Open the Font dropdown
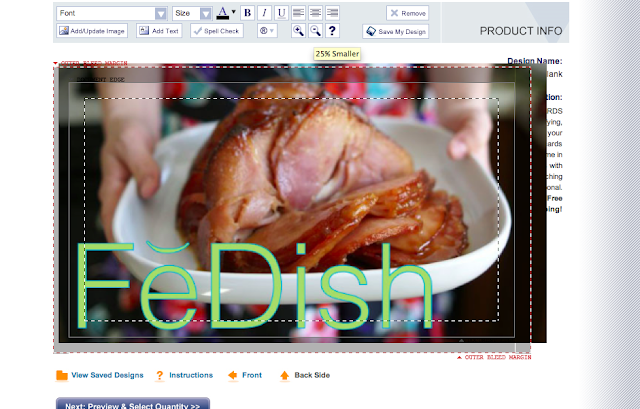This screenshot has height=409, width=640. (112, 13)
